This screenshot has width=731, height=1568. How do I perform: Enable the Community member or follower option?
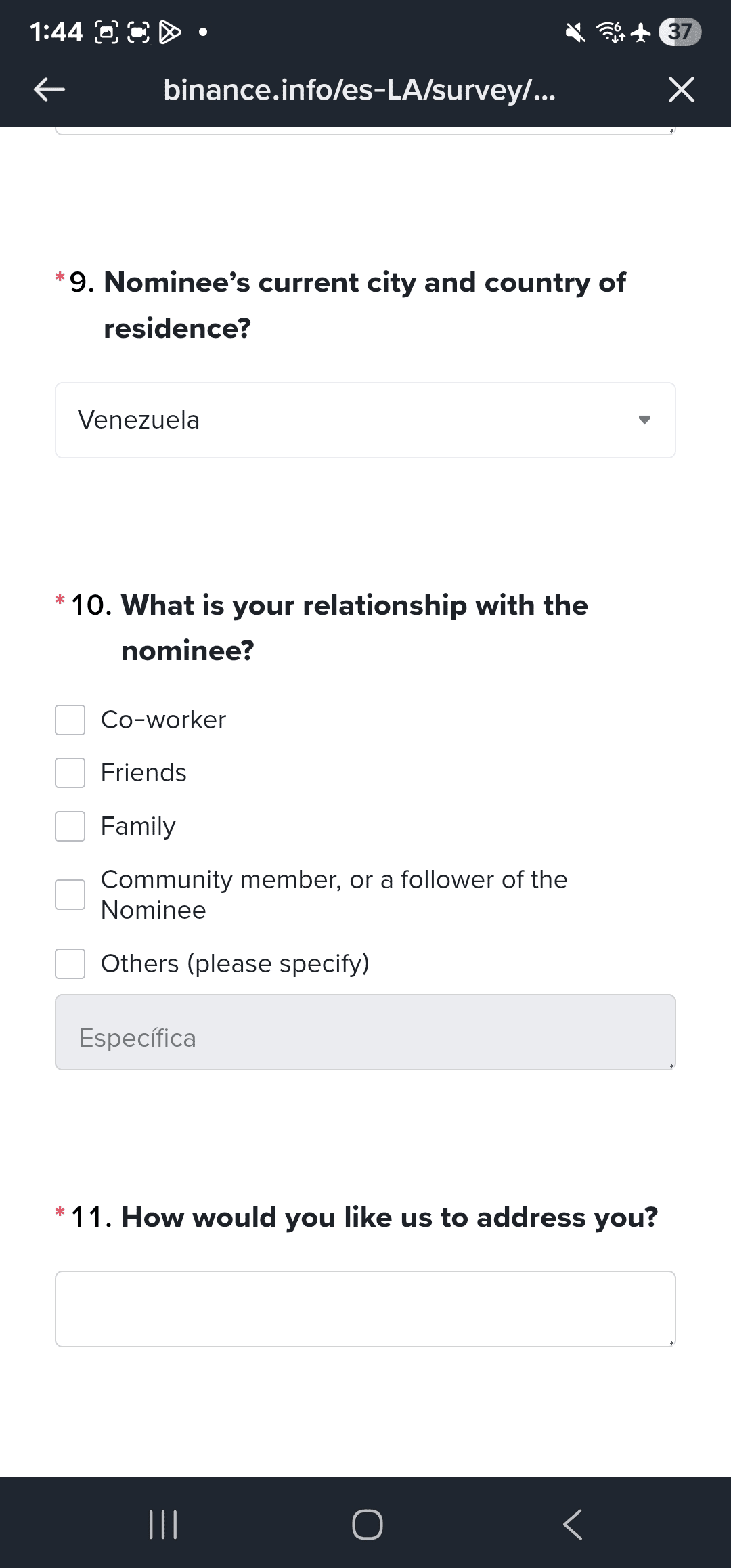tap(70, 894)
